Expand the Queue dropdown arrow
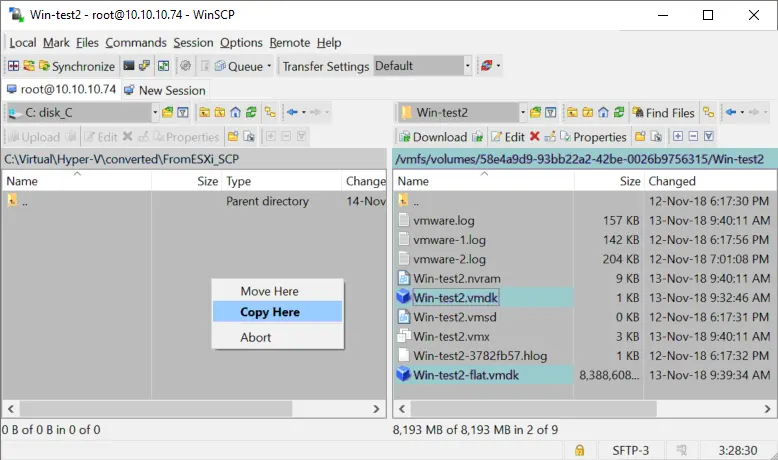The image size is (778, 460). coord(269,66)
